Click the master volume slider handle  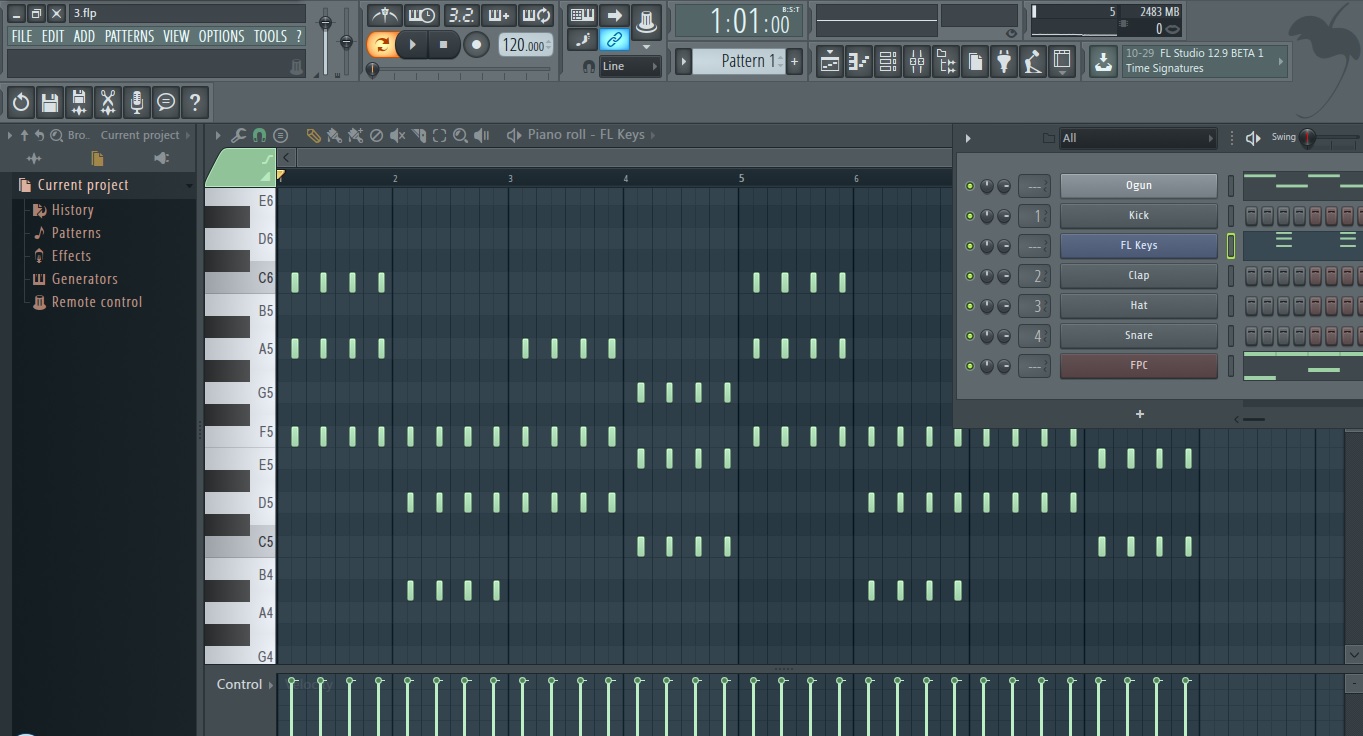click(x=325, y=22)
